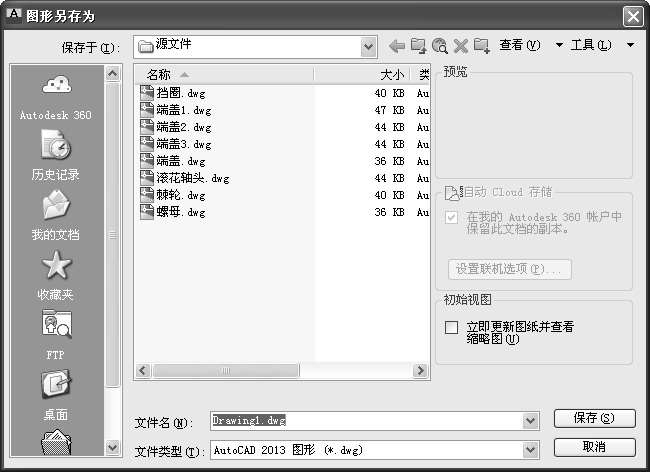The width and height of the screenshot is (650, 472).
Task: Click file list scroll left arrow
Action: [x=143, y=370]
